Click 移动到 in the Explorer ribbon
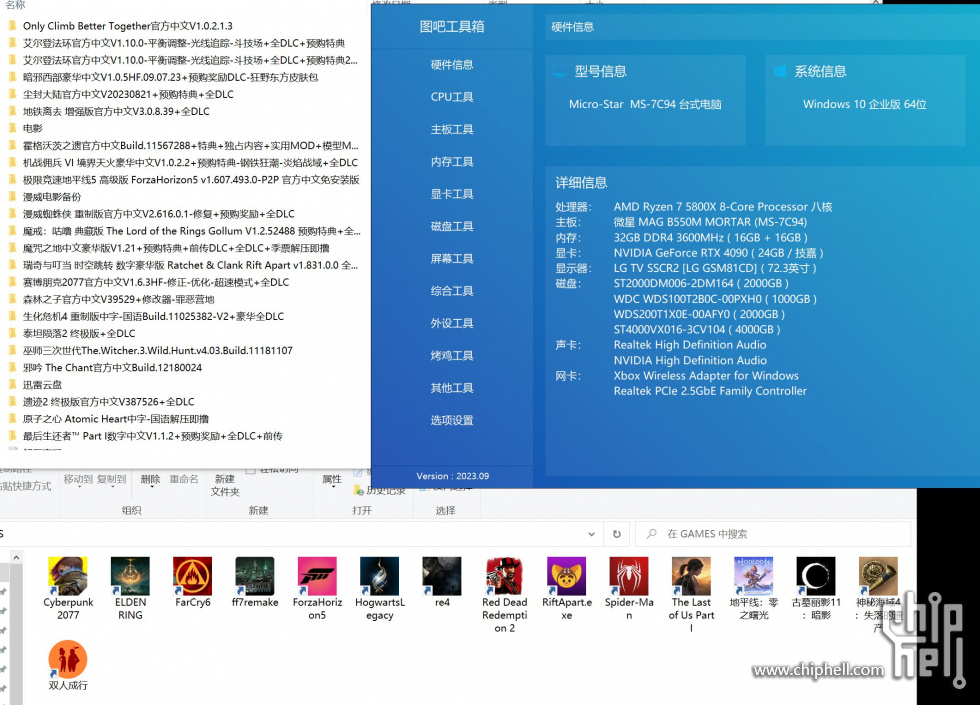 tap(78, 479)
